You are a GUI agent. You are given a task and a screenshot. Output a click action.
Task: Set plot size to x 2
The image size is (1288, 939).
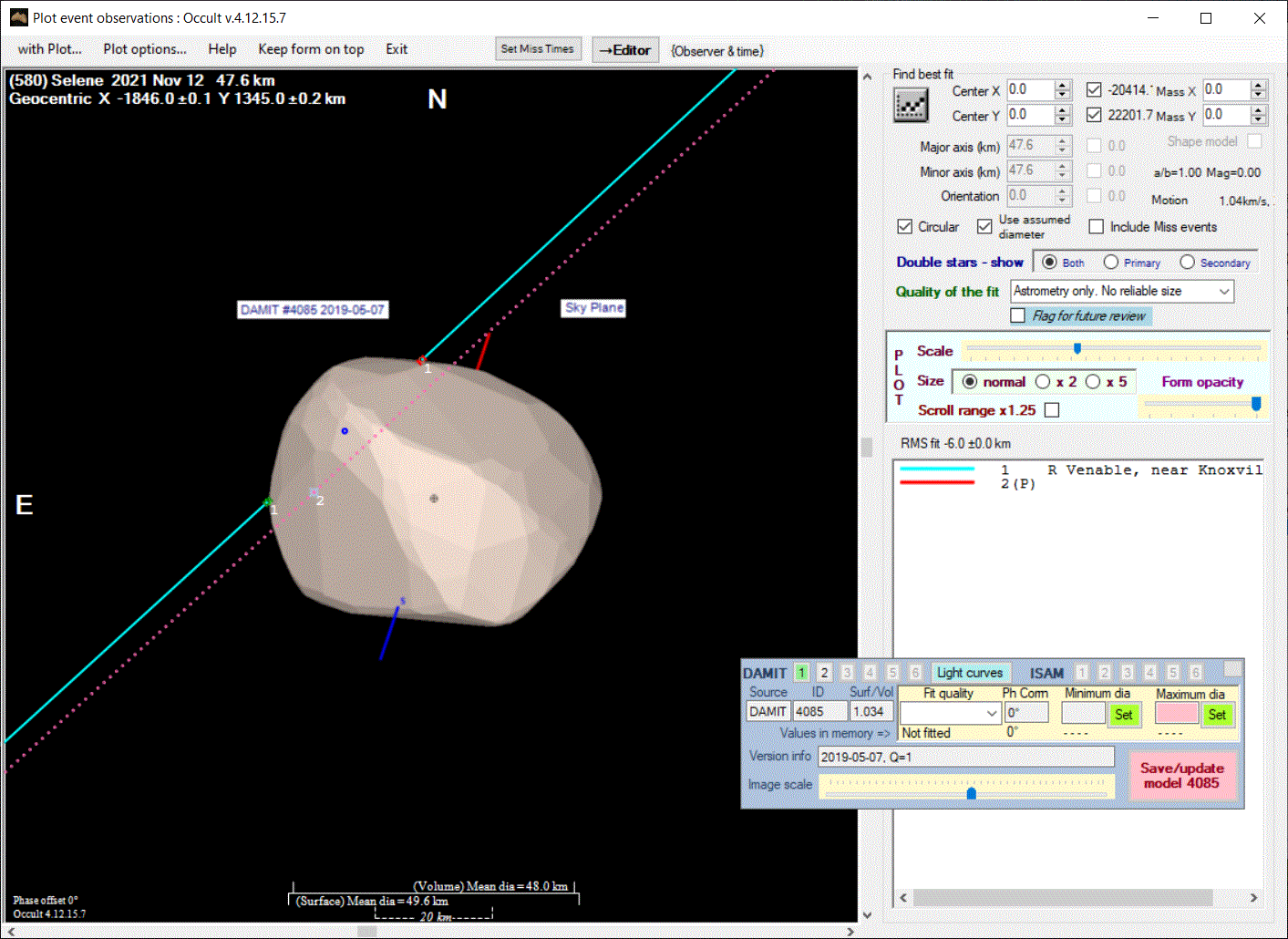tap(1044, 382)
